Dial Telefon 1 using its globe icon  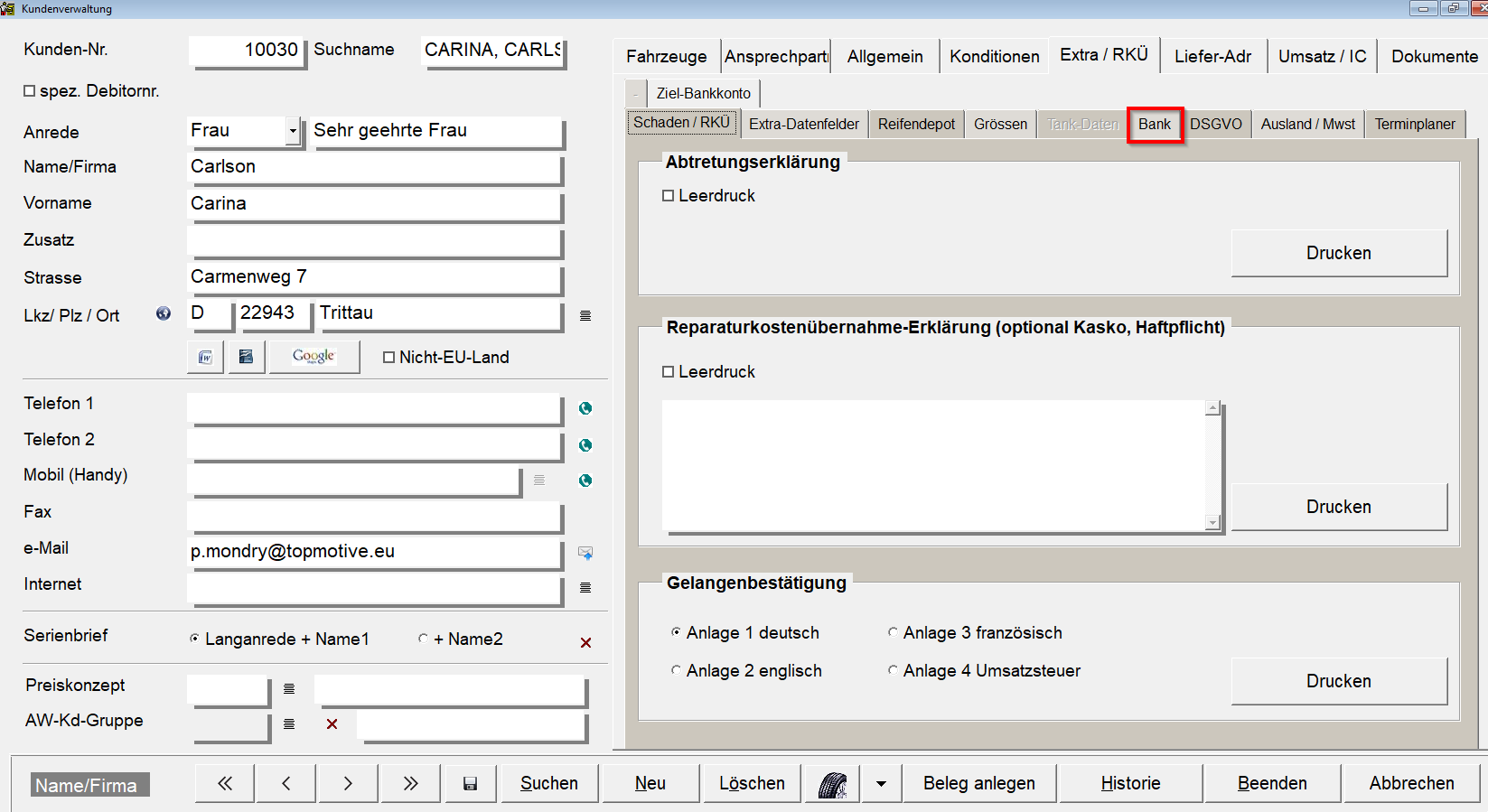point(585,408)
